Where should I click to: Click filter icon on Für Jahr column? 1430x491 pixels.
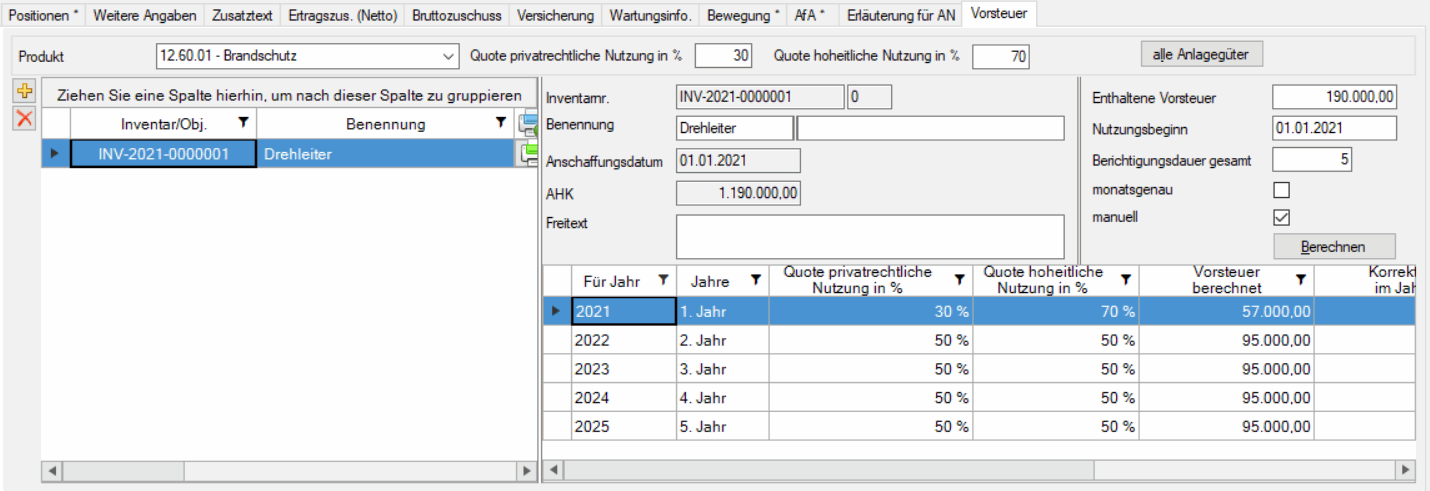click(662, 281)
